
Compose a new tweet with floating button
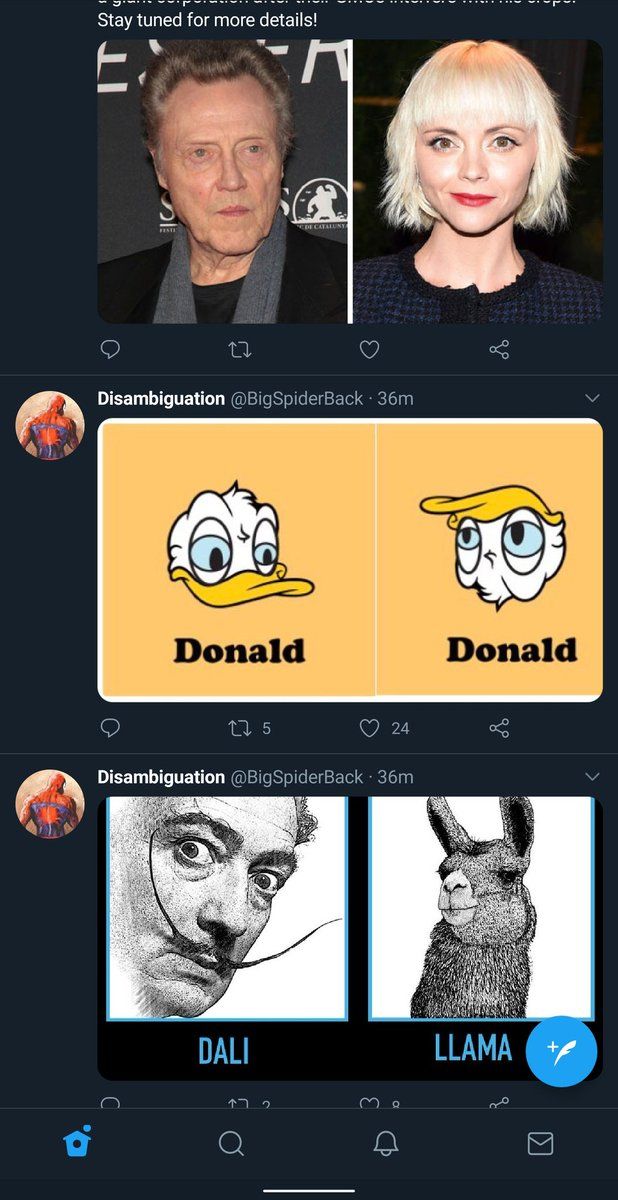(x=561, y=1050)
